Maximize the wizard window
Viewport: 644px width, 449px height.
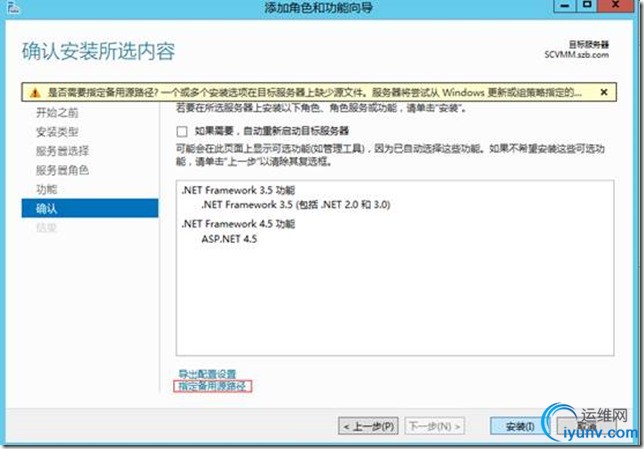[587, 6]
